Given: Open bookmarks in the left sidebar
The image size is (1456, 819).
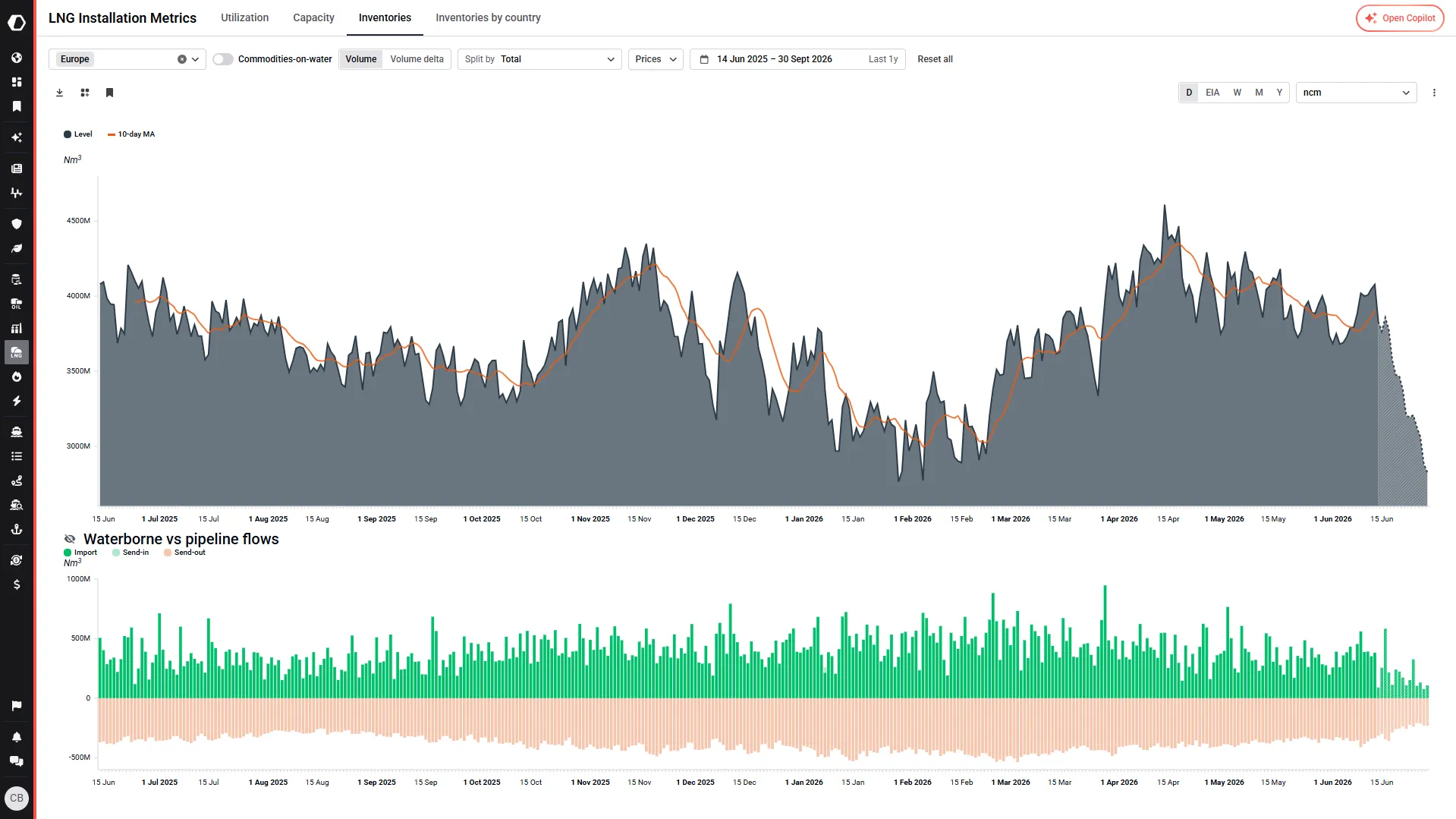Looking at the screenshot, I should [x=17, y=106].
